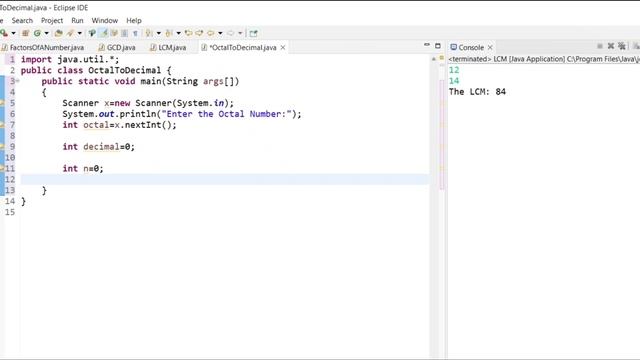Click the 'The LCM: 84' console output
Image resolution: width=640 pixels, height=360 pixels.
[477, 92]
